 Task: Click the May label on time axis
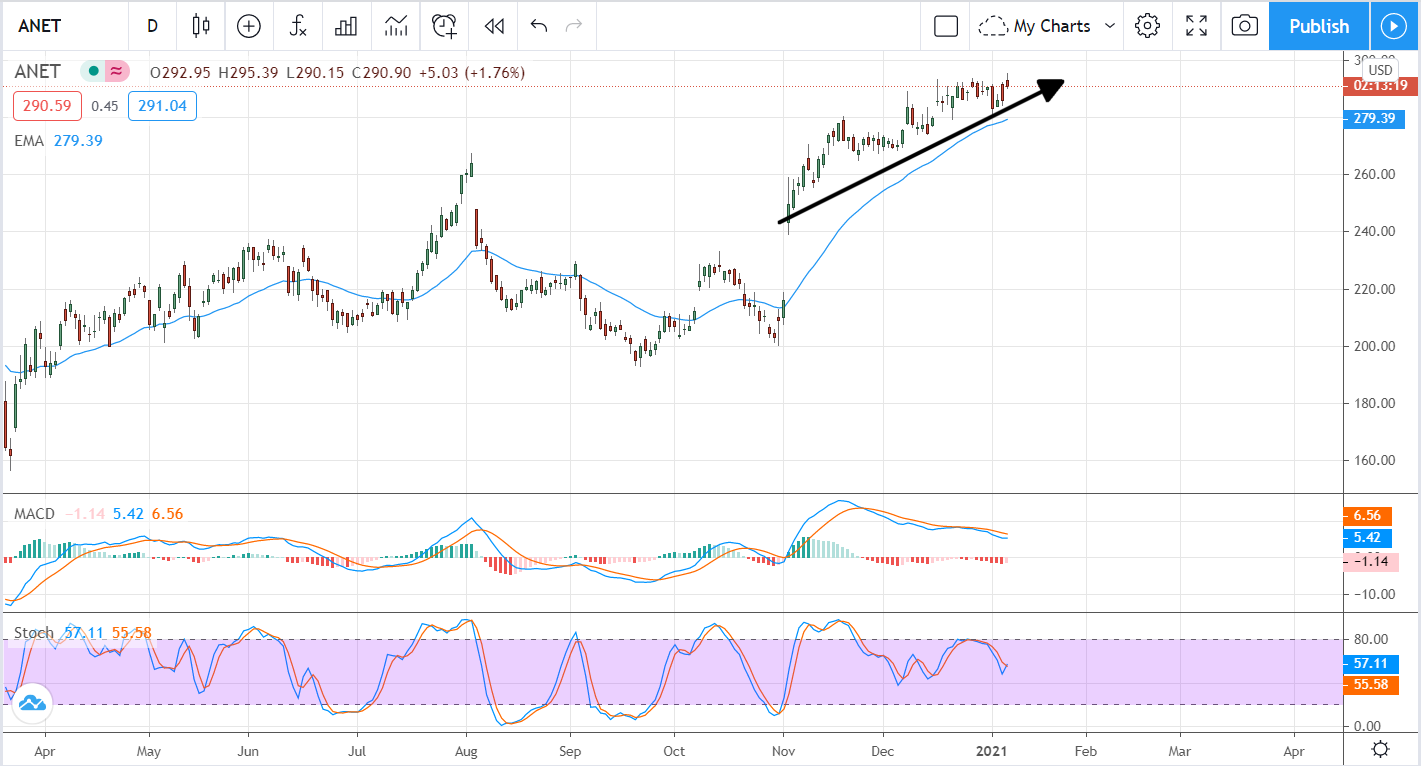[148, 750]
